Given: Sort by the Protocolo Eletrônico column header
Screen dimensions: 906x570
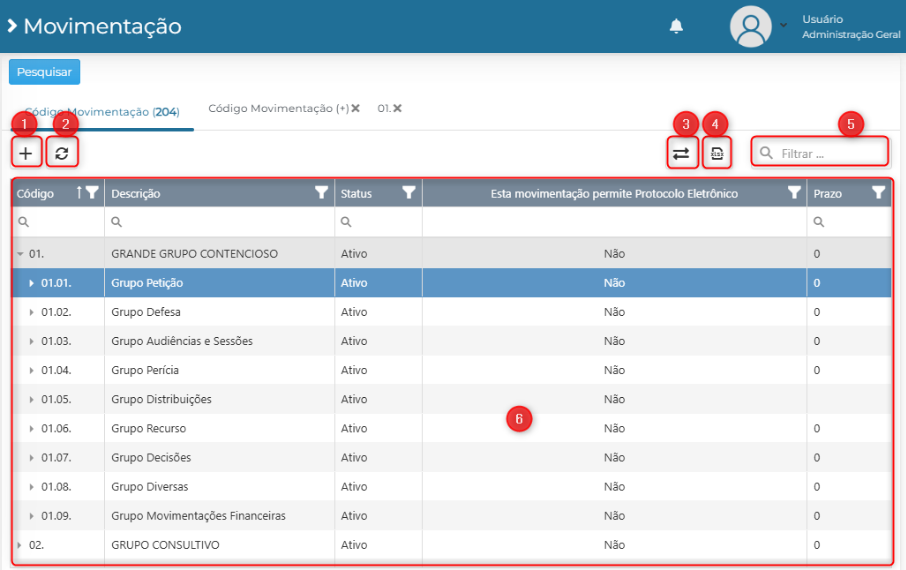Looking at the screenshot, I should tap(614, 194).
